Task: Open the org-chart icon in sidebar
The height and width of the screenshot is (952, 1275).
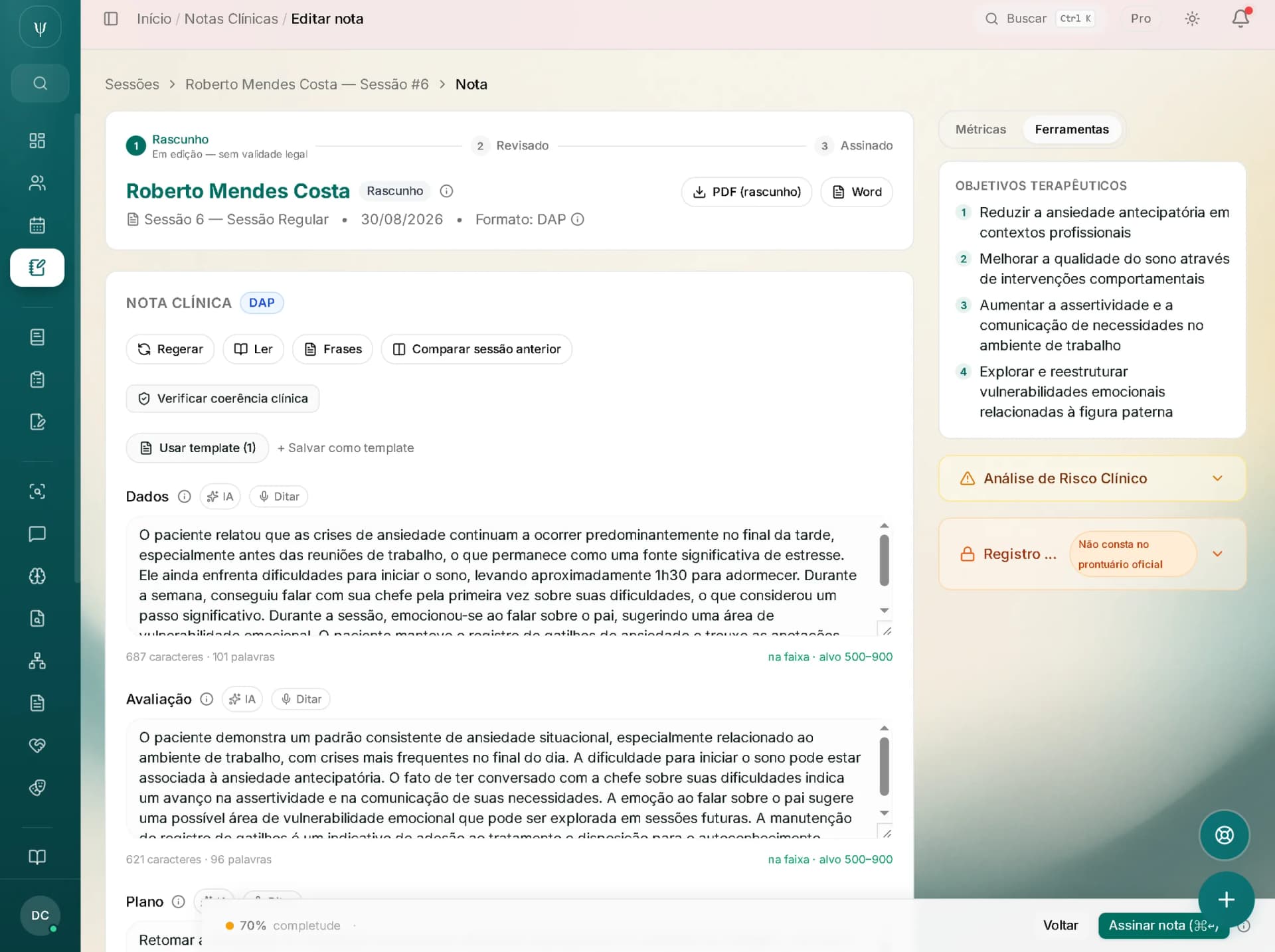Action: [37, 661]
